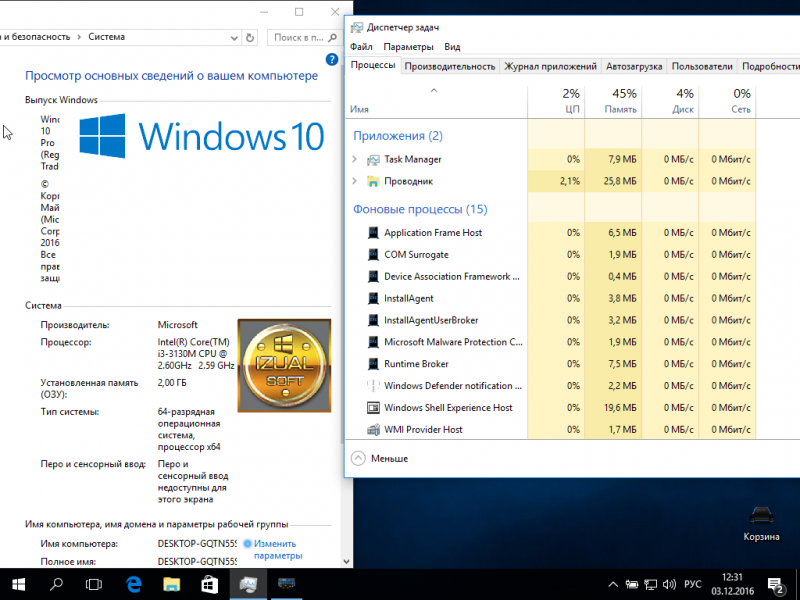Collapse details with Меньше button

380,459
